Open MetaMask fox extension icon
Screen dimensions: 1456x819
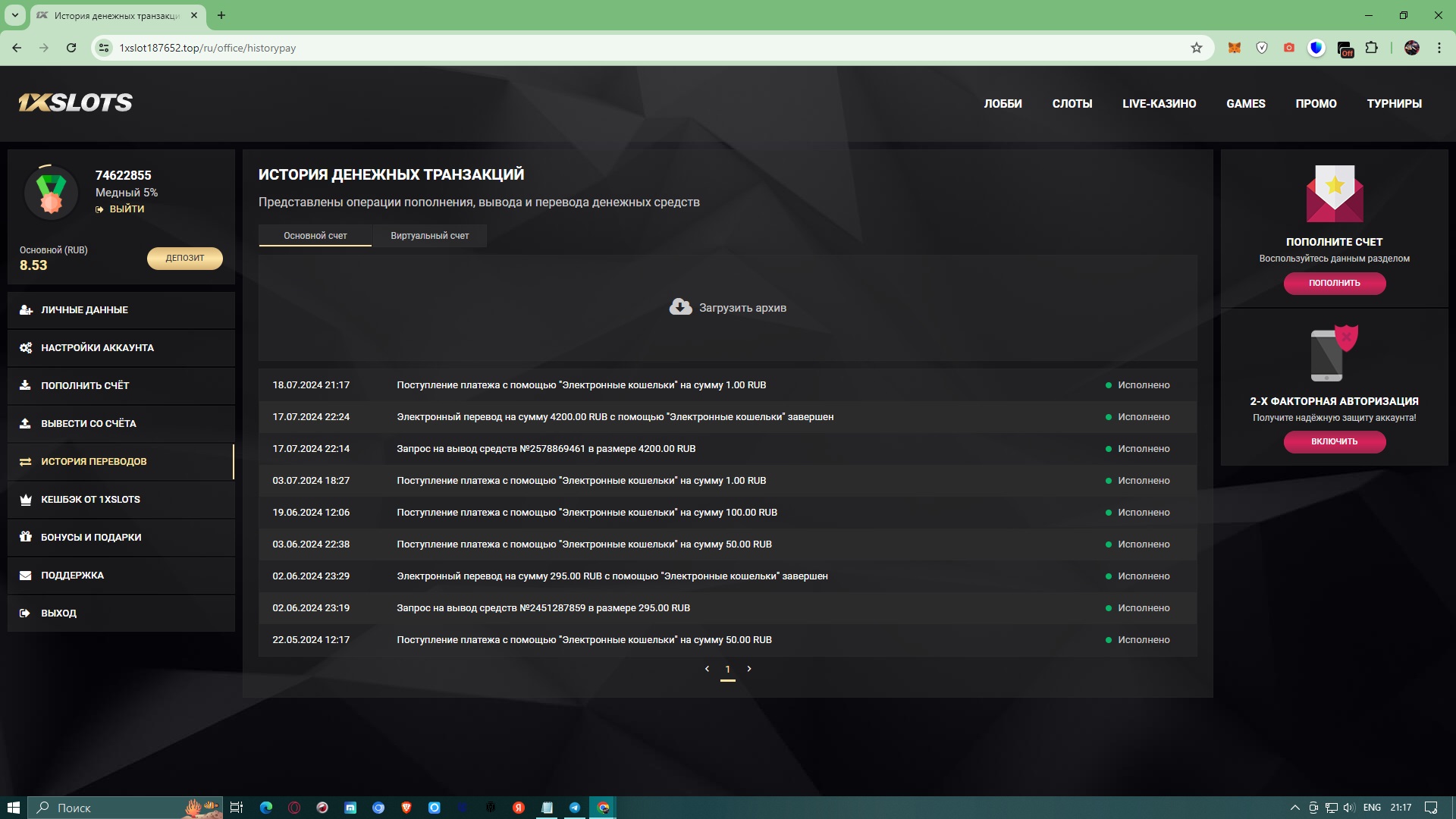click(x=1235, y=48)
